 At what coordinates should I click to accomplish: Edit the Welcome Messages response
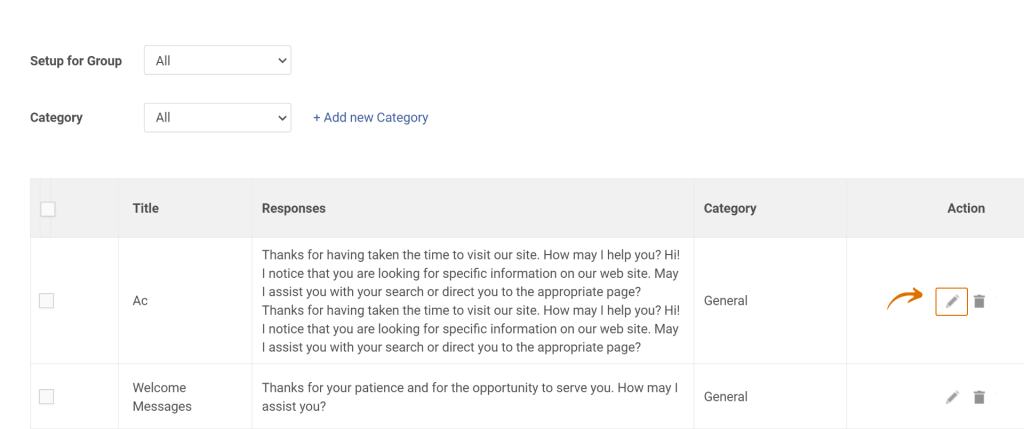tap(952, 396)
